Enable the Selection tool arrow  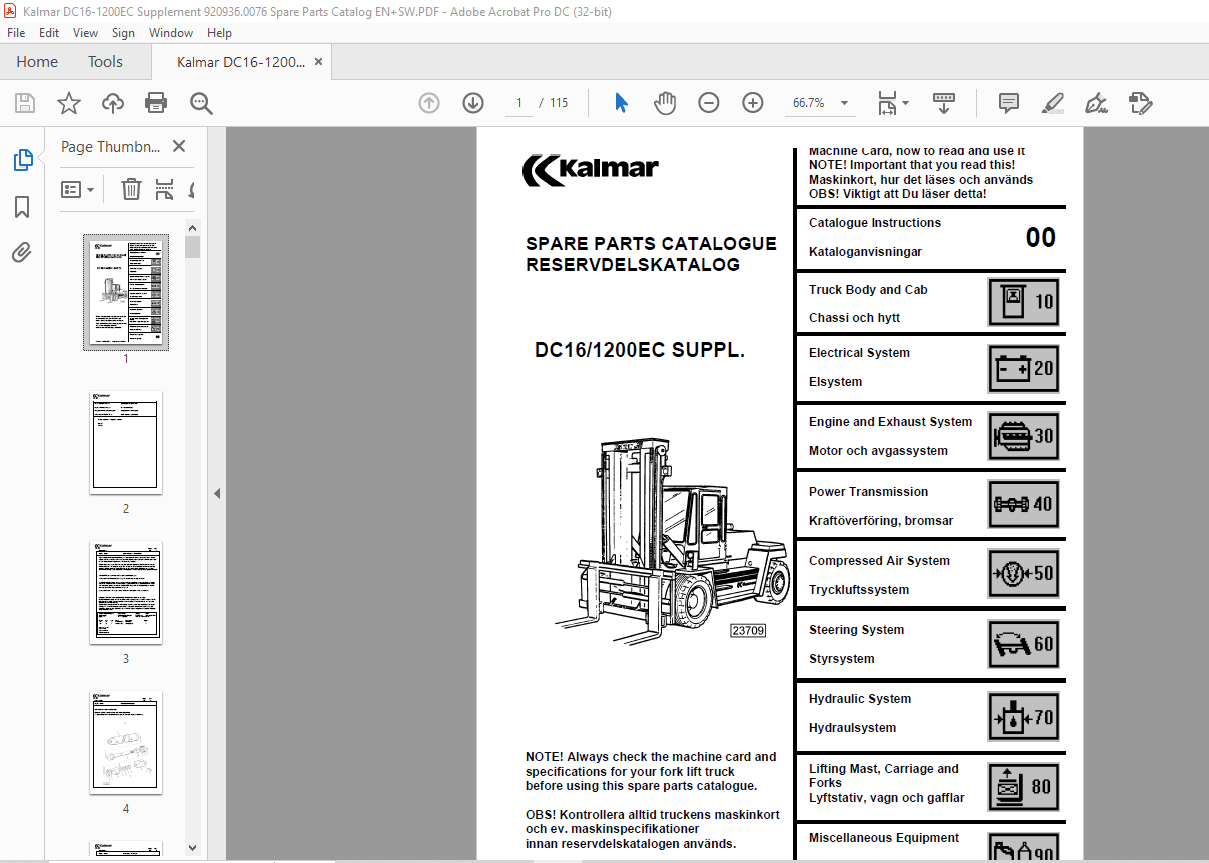[x=620, y=102]
